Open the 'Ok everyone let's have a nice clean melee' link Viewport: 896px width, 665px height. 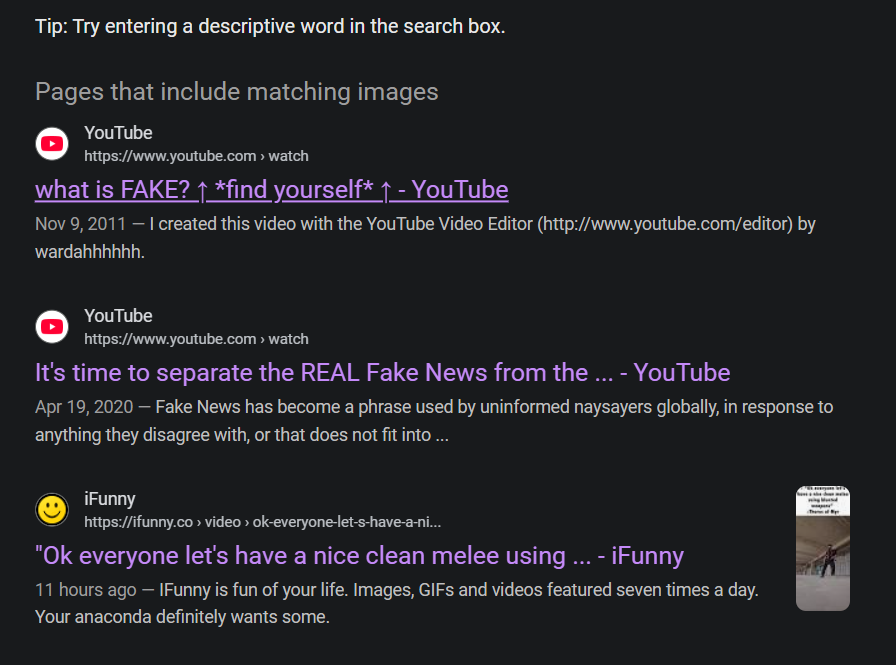pyautogui.click(x=359, y=555)
